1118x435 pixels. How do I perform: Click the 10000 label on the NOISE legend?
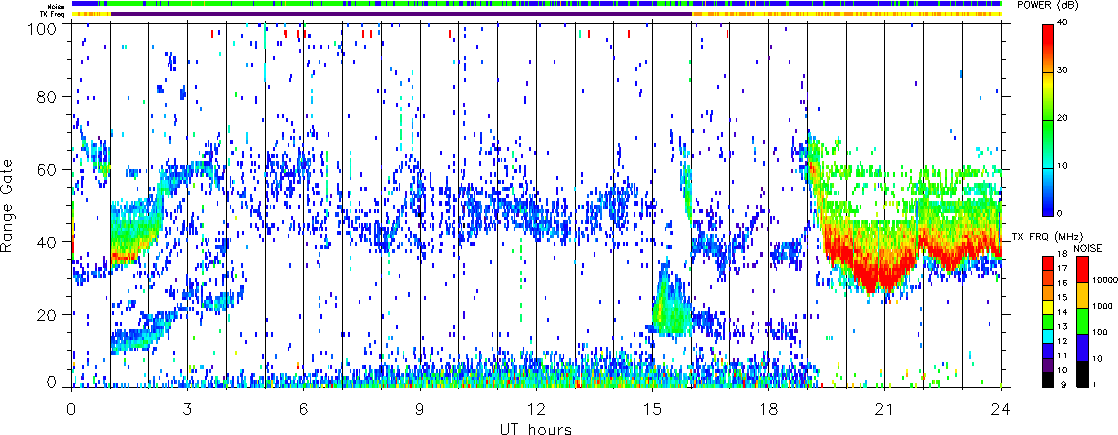coord(1105,280)
